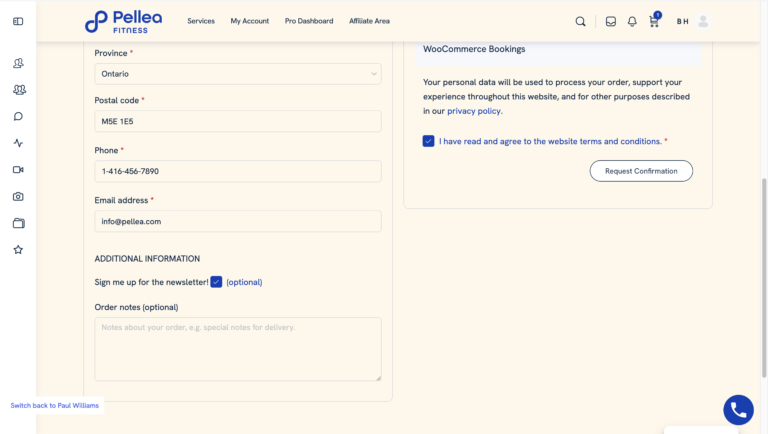
Task: Click the blue phone call button
Action: coord(738,410)
